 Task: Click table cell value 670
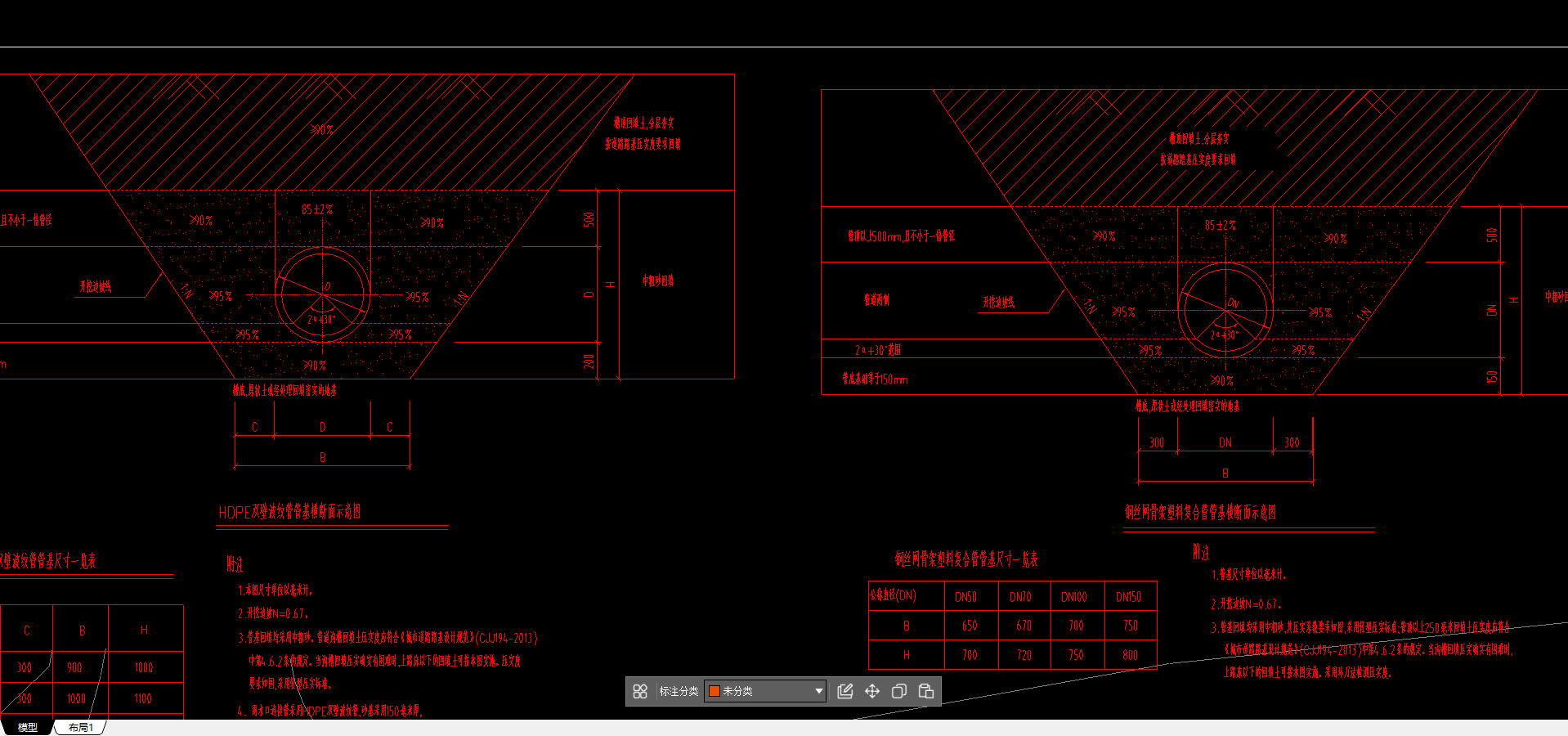tap(1024, 626)
